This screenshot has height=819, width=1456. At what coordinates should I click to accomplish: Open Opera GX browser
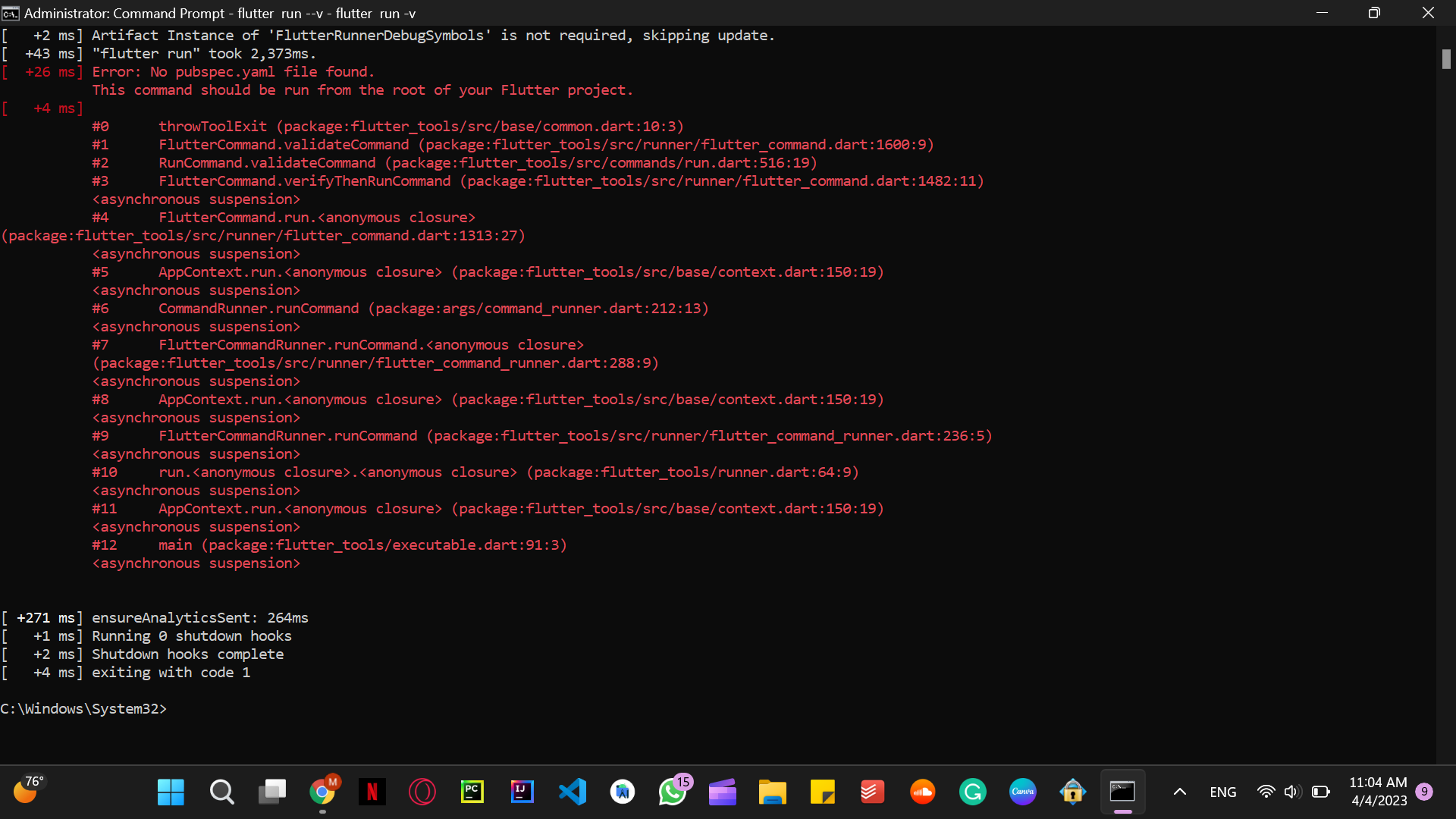point(422,791)
